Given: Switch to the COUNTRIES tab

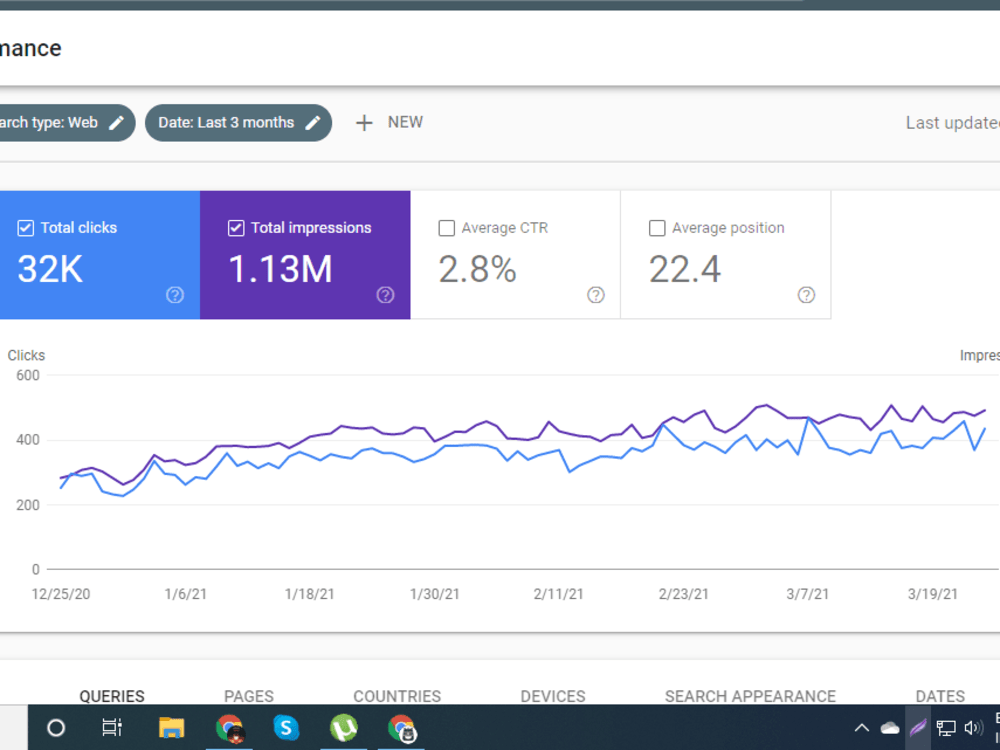Looking at the screenshot, I should click(x=397, y=696).
